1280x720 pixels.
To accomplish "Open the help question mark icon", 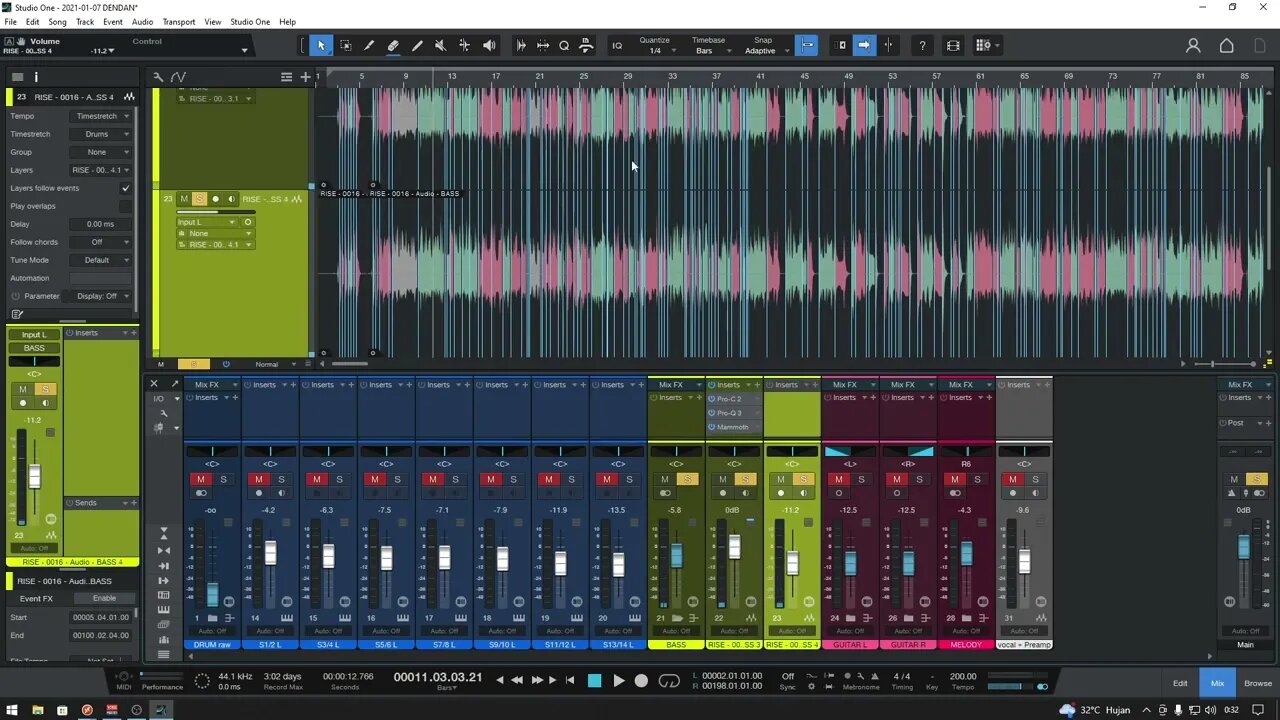I will [922, 45].
